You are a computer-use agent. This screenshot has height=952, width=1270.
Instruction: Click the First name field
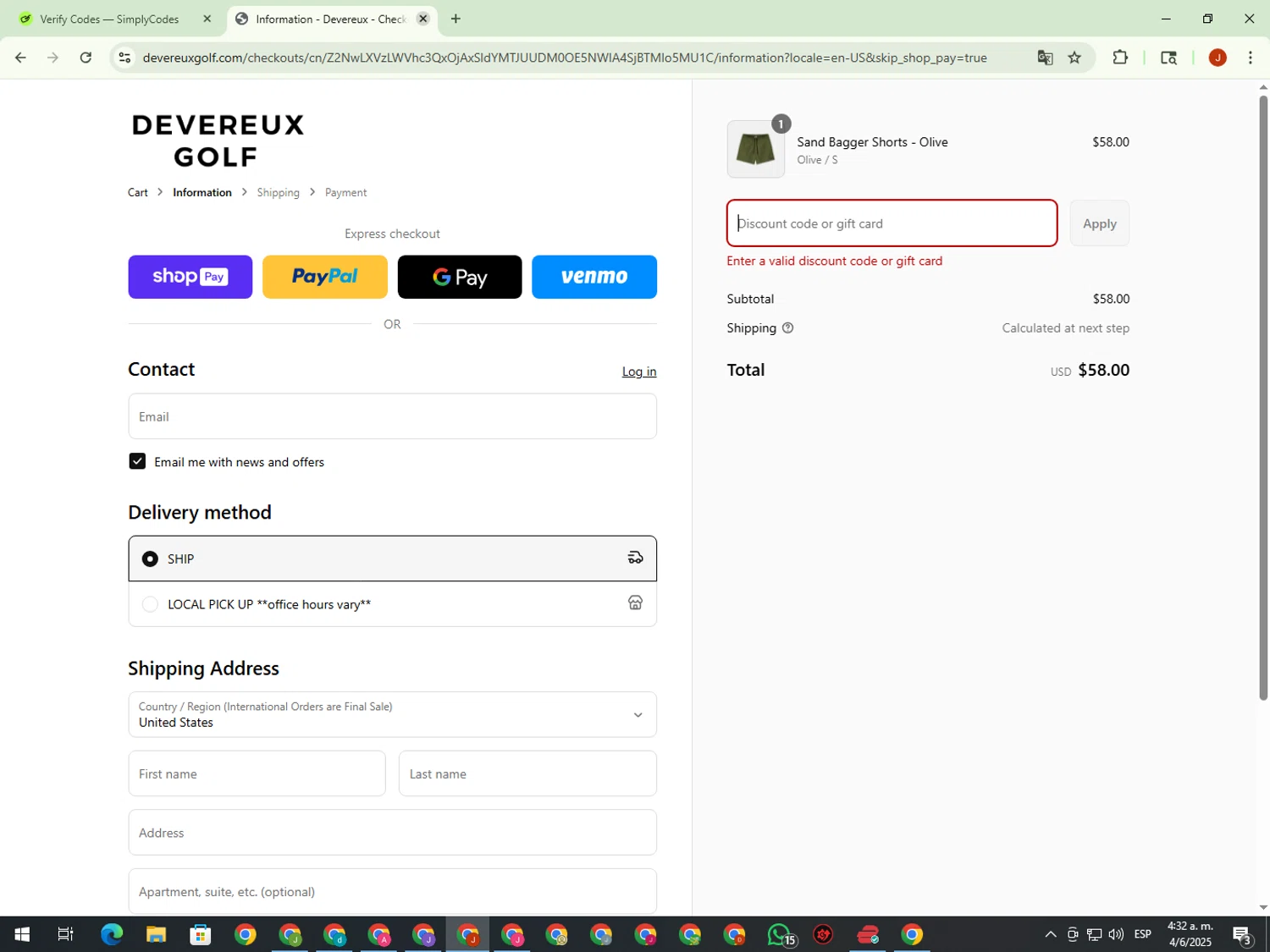(x=257, y=773)
